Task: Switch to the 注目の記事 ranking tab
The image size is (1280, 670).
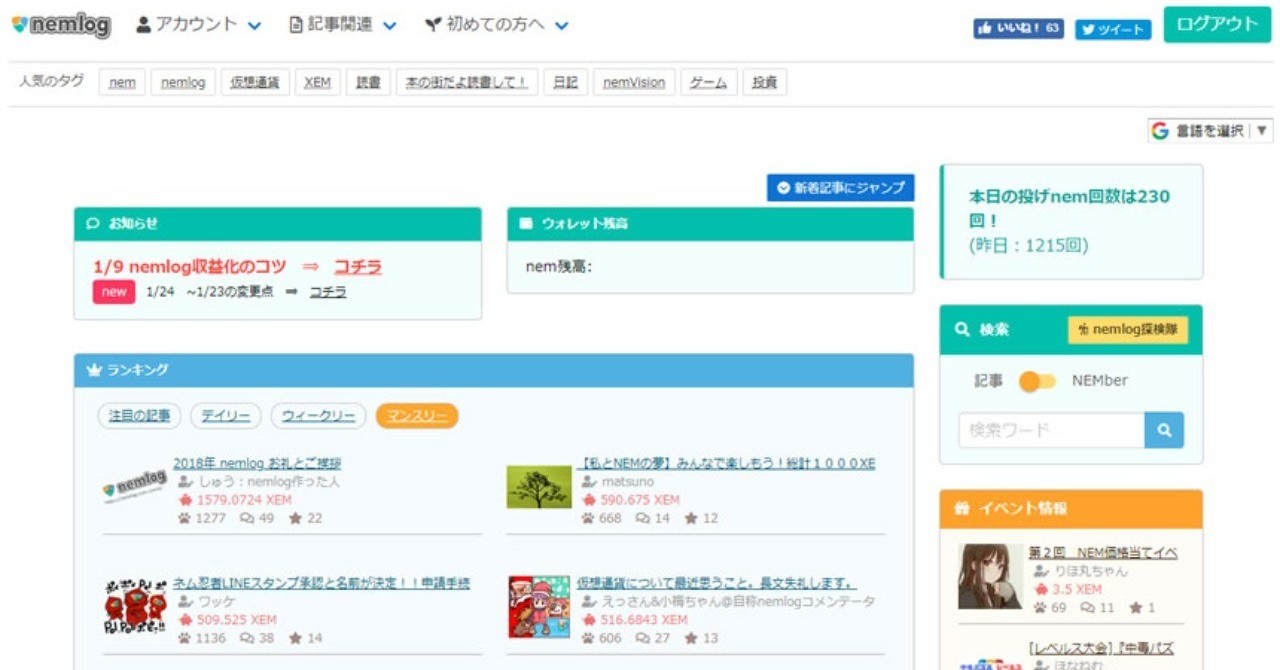Action: (138, 416)
